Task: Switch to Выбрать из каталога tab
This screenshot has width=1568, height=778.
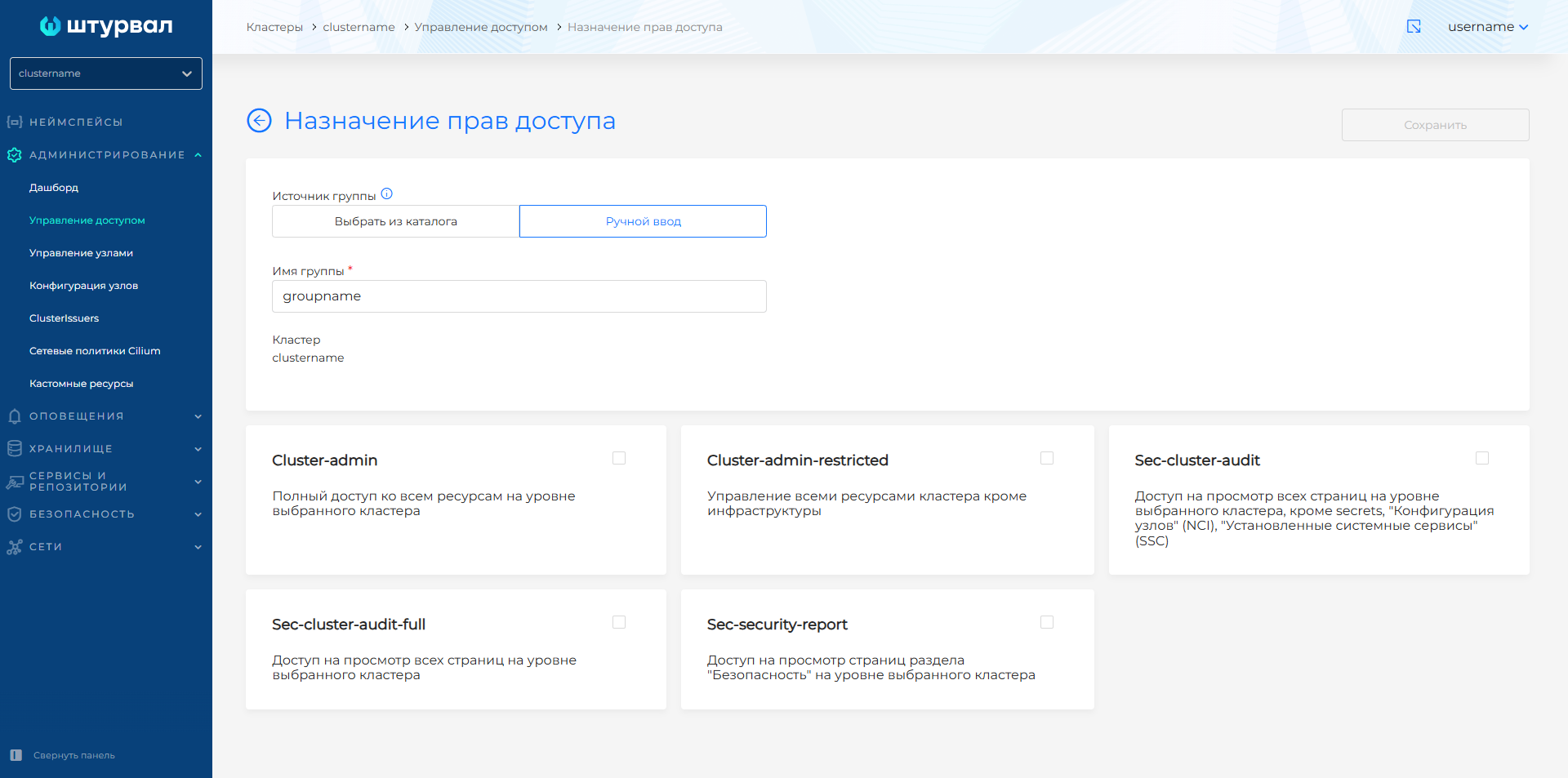Action: (x=396, y=221)
